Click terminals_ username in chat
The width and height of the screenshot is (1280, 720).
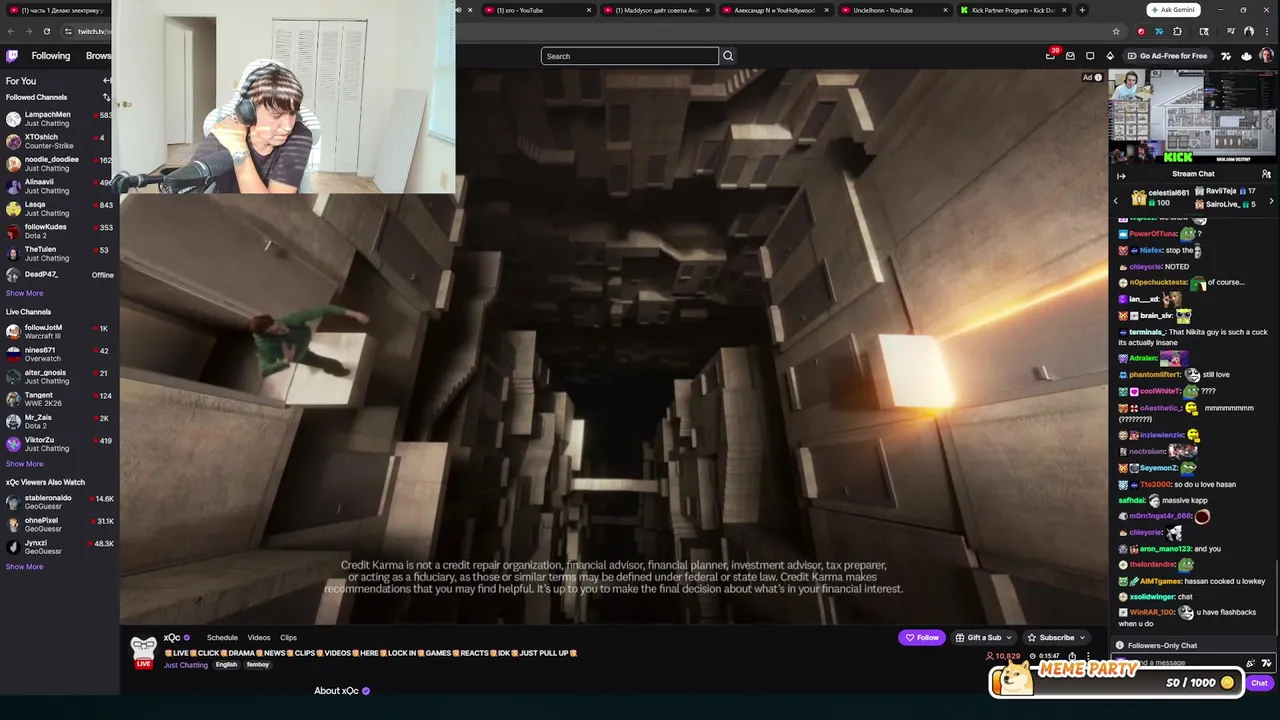(x=1147, y=332)
